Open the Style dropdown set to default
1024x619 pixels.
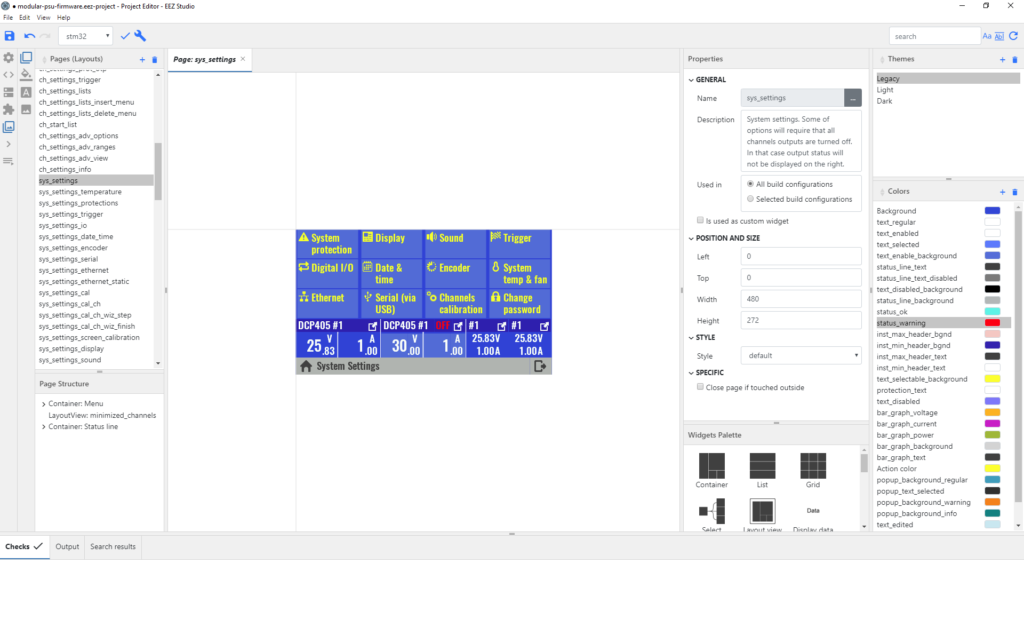point(801,355)
